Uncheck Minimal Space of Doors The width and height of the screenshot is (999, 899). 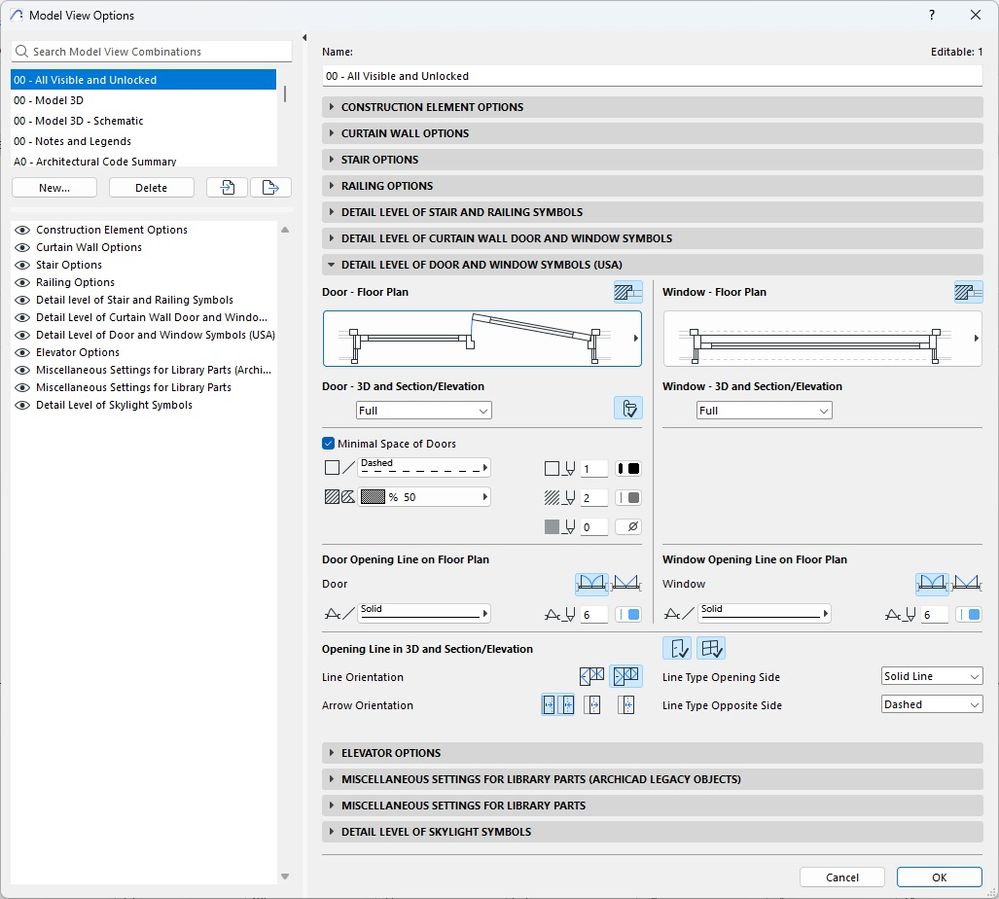click(x=329, y=444)
